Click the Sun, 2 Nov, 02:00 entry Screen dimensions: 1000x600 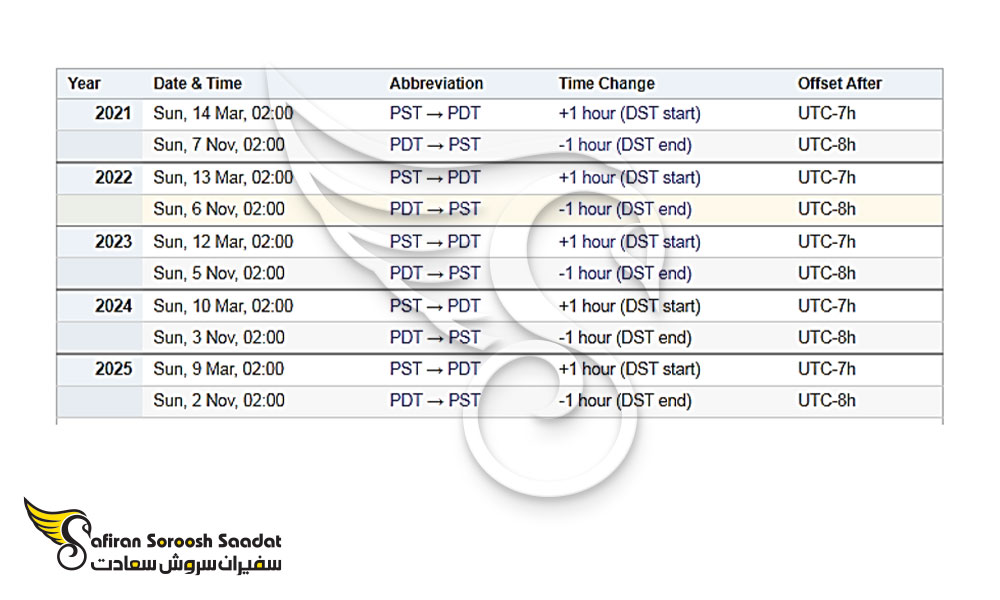click(x=219, y=400)
